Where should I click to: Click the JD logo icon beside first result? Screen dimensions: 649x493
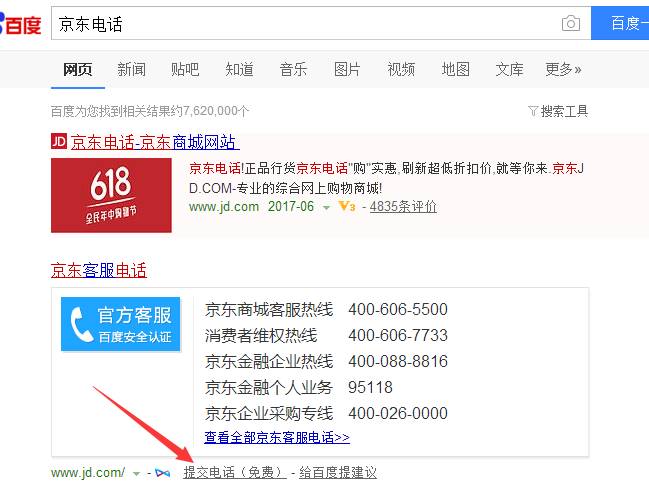(x=59, y=142)
